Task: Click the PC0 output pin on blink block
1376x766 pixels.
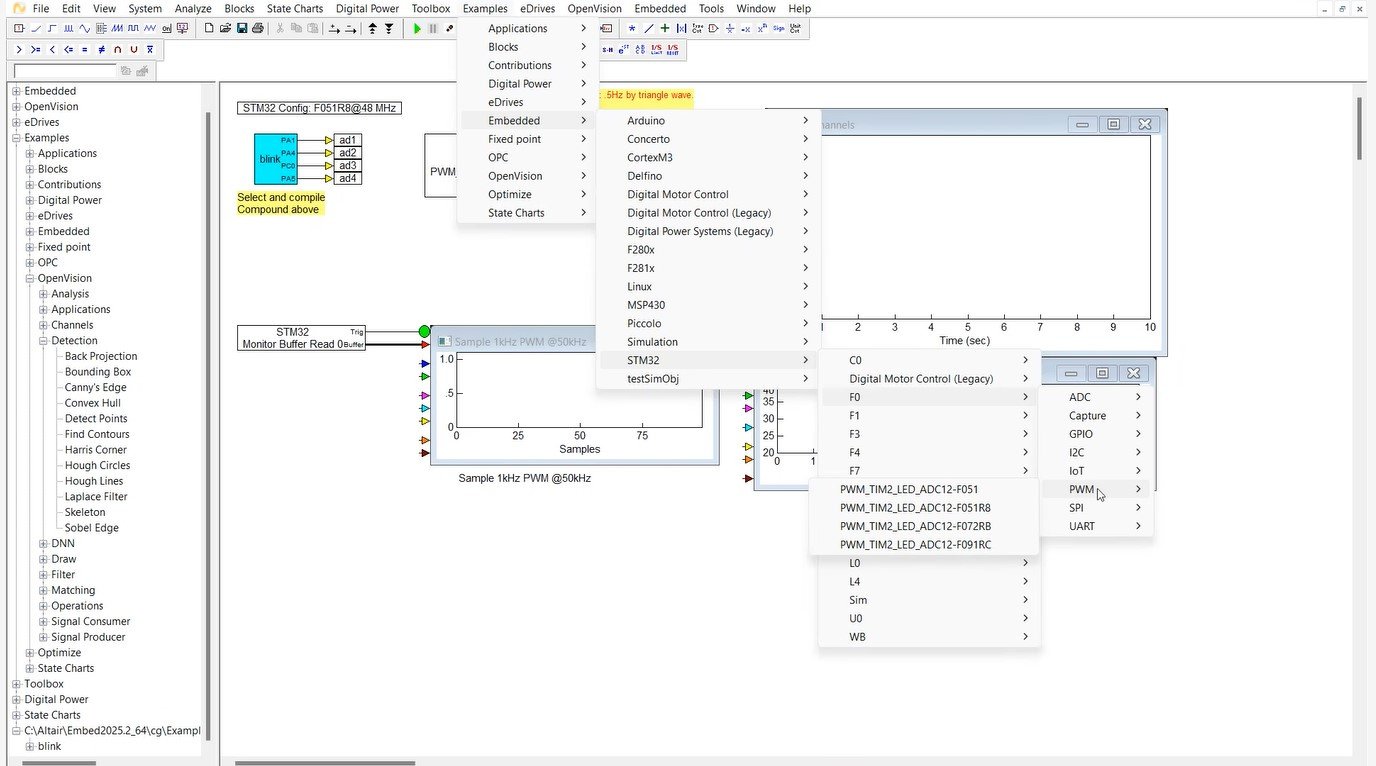Action: pyautogui.click(x=288, y=166)
